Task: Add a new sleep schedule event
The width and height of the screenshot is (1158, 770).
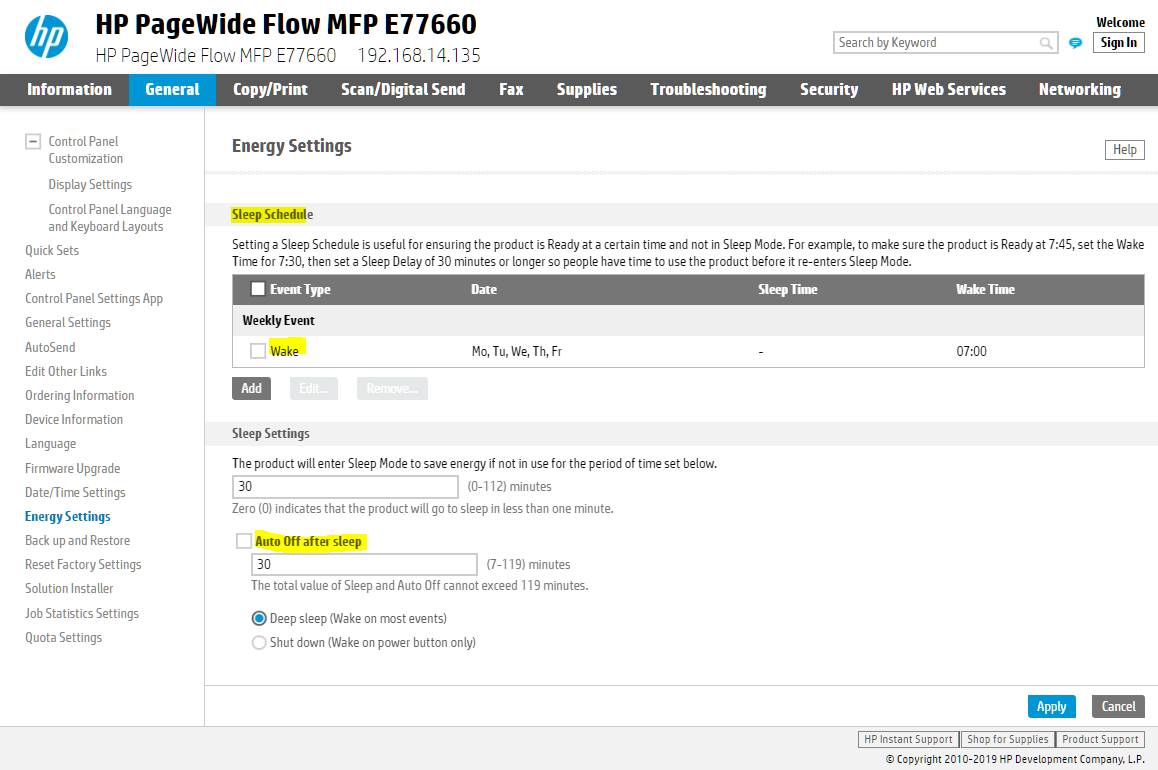Action: pos(251,388)
